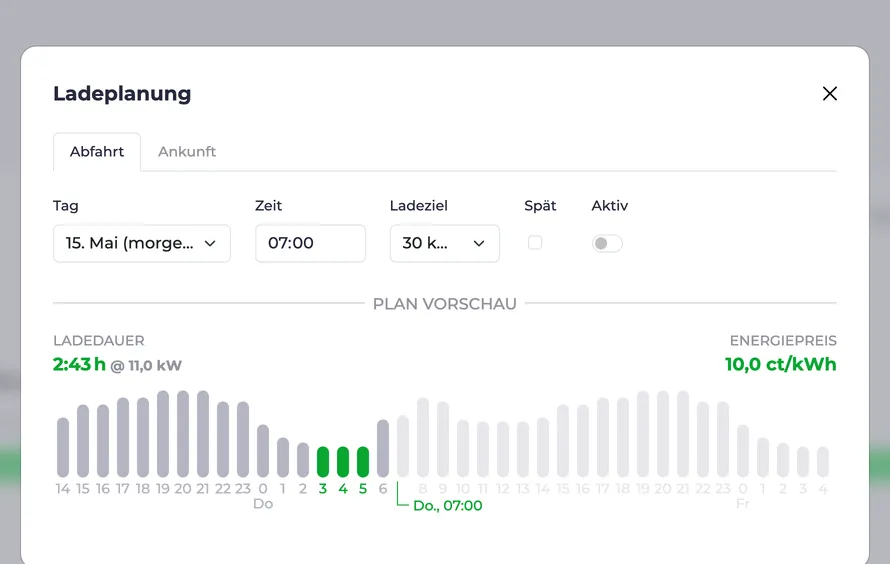Click the Do., 07:00 departure marker label

[x=448, y=506]
